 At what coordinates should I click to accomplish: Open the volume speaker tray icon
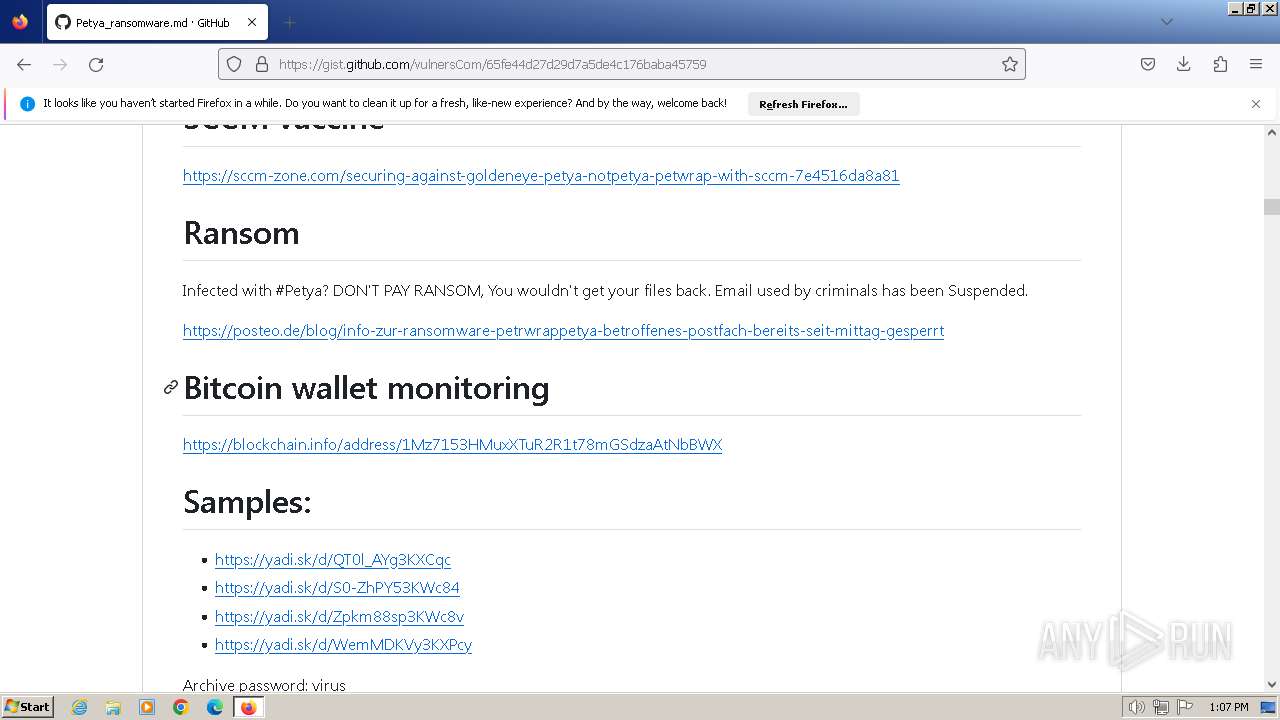point(1137,707)
